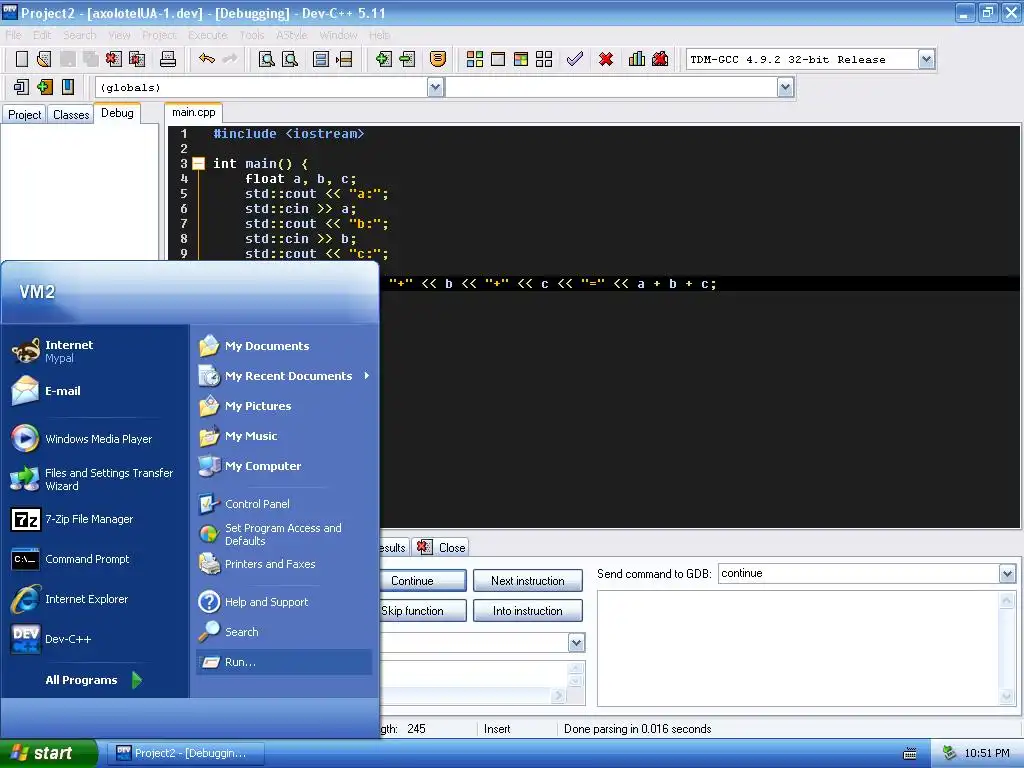The width and height of the screenshot is (1024, 768).
Task: Click the Open file toolbar icon
Action: point(44,59)
